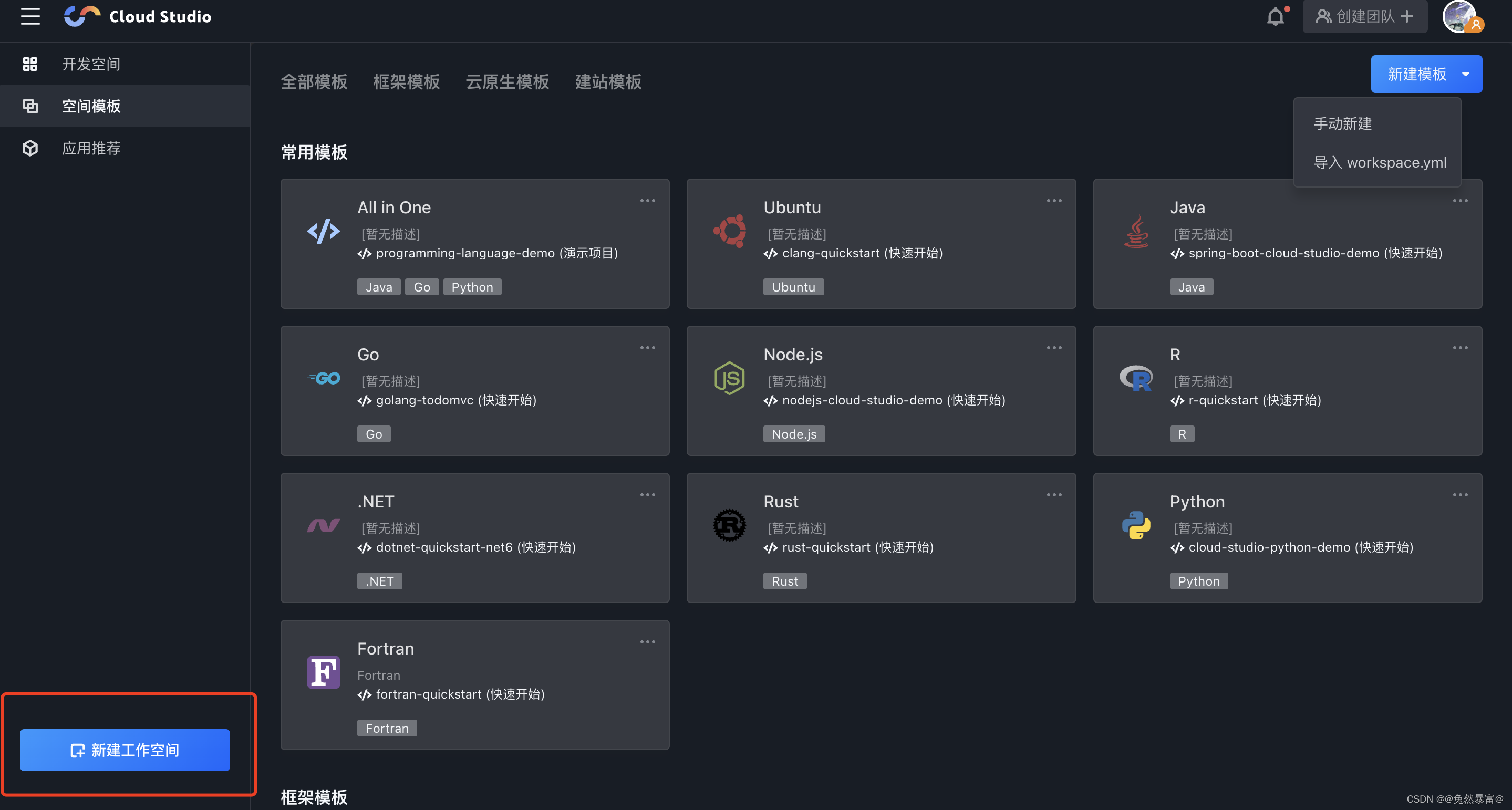Click the Go template icon

[x=322, y=378]
